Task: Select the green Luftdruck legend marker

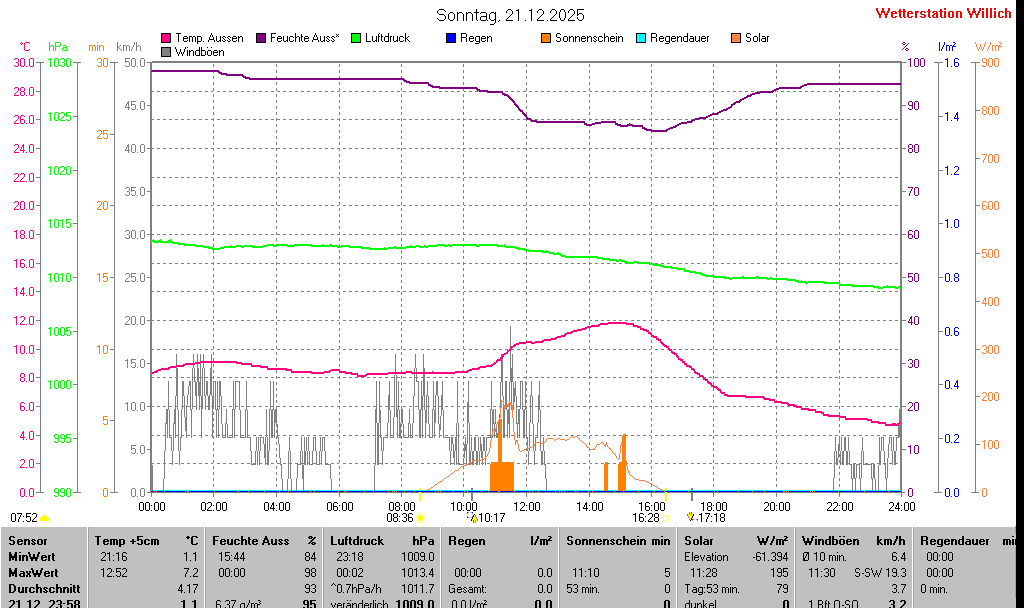Action: point(356,38)
